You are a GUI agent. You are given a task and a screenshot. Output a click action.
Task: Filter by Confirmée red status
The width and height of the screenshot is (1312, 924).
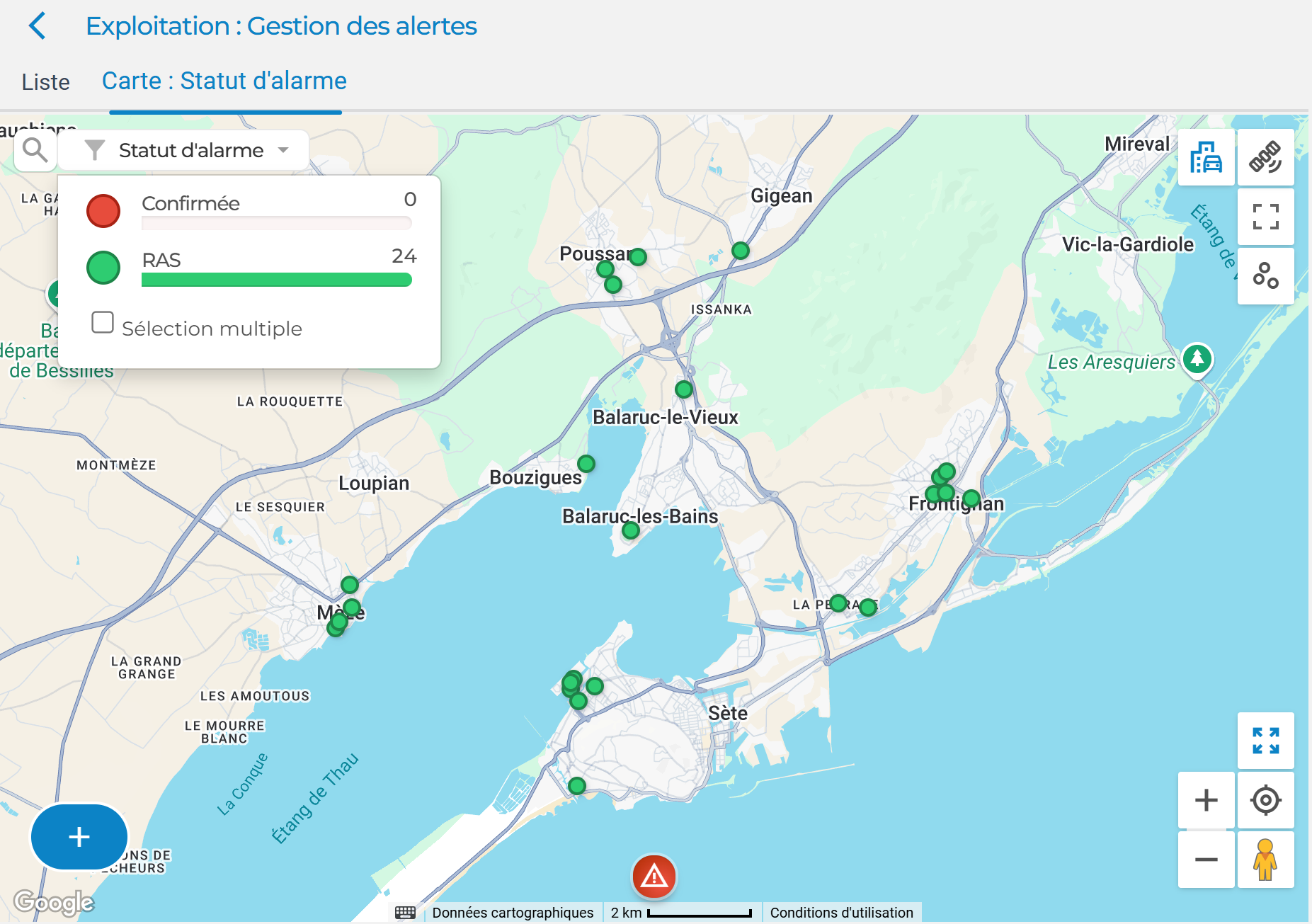tap(103, 211)
